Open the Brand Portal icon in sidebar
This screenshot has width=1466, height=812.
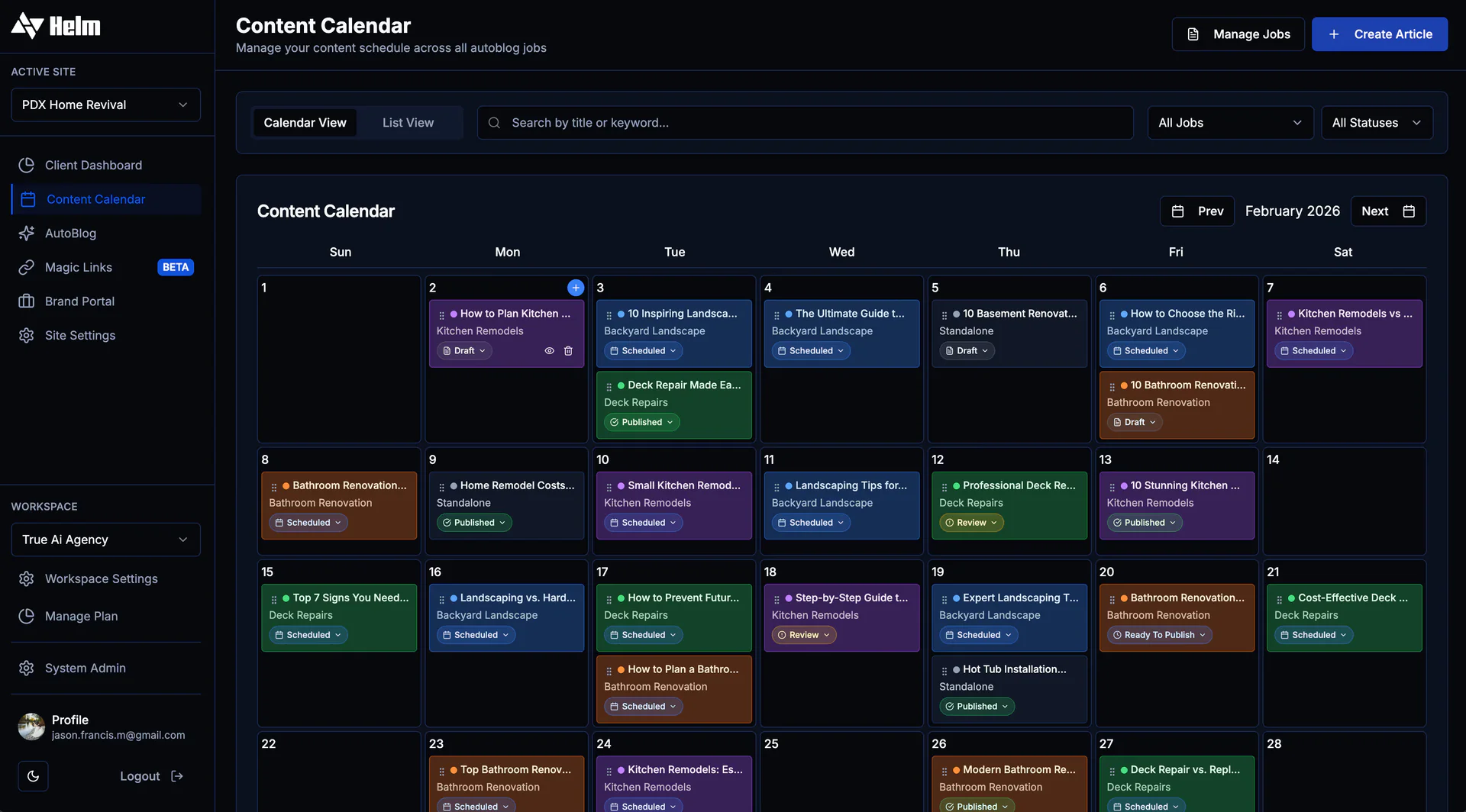coord(27,301)
